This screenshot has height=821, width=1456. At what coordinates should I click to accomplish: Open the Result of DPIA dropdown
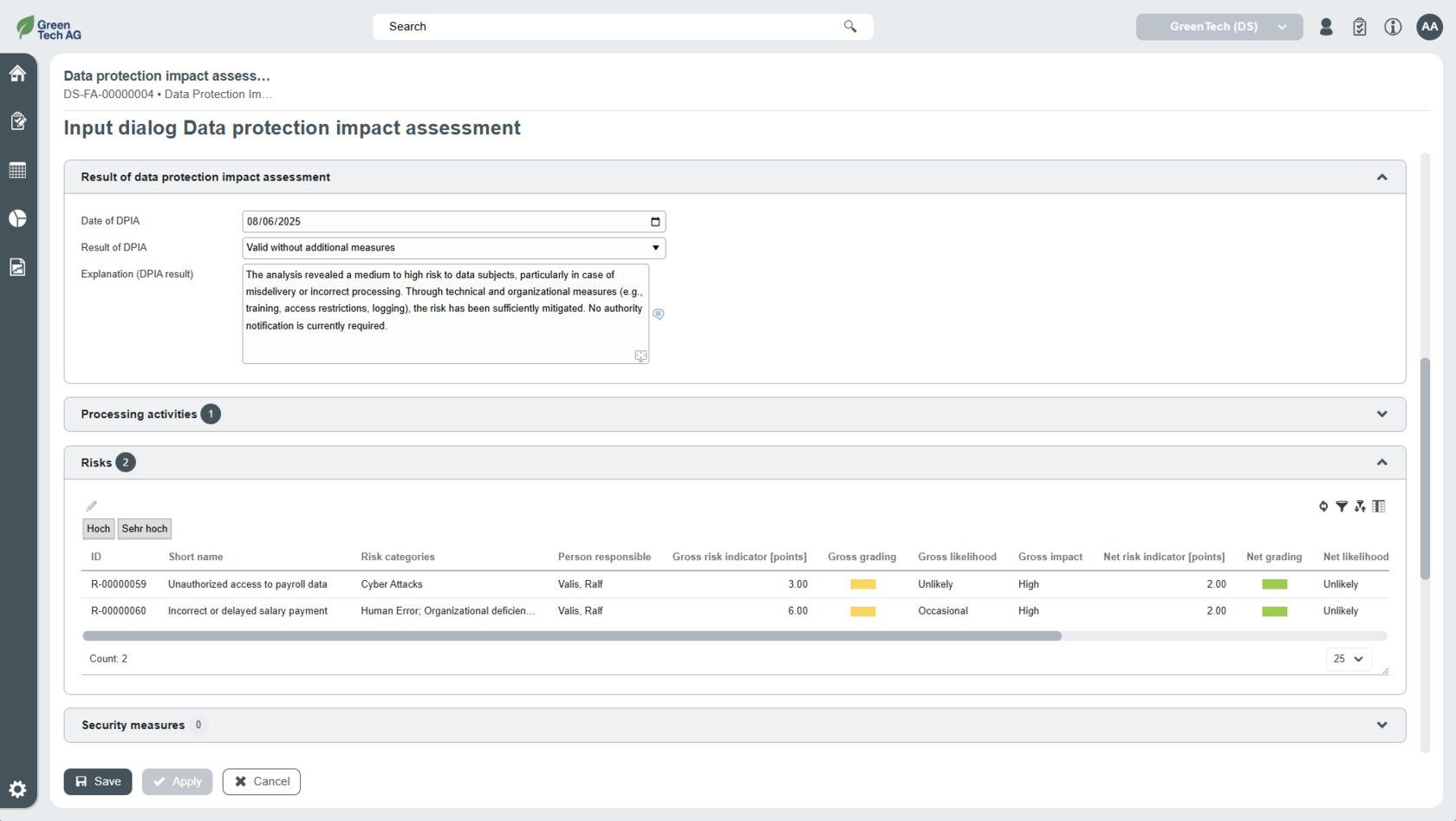point(453,248)
